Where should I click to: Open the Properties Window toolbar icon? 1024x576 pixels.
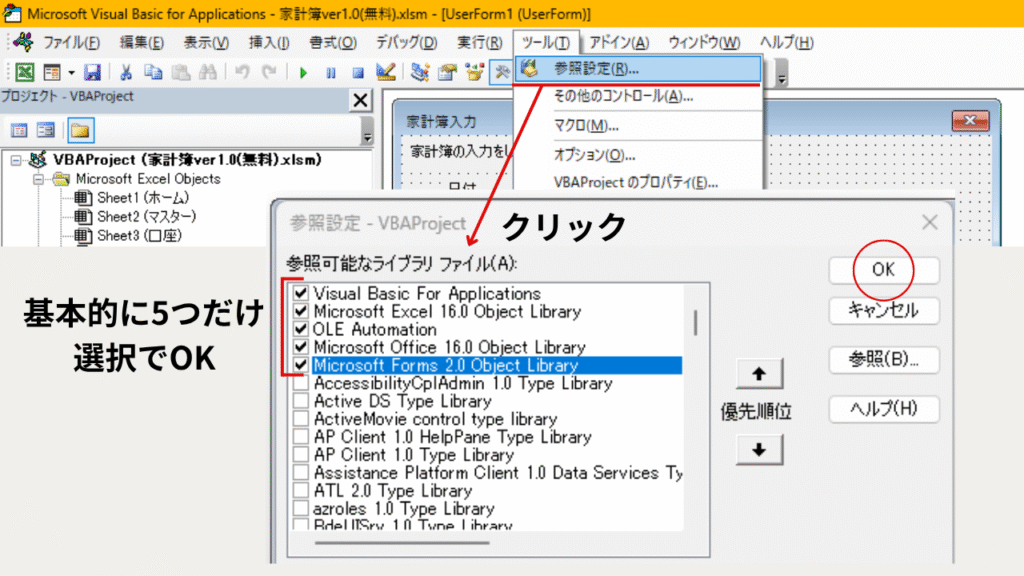click(x=447, y=72)
